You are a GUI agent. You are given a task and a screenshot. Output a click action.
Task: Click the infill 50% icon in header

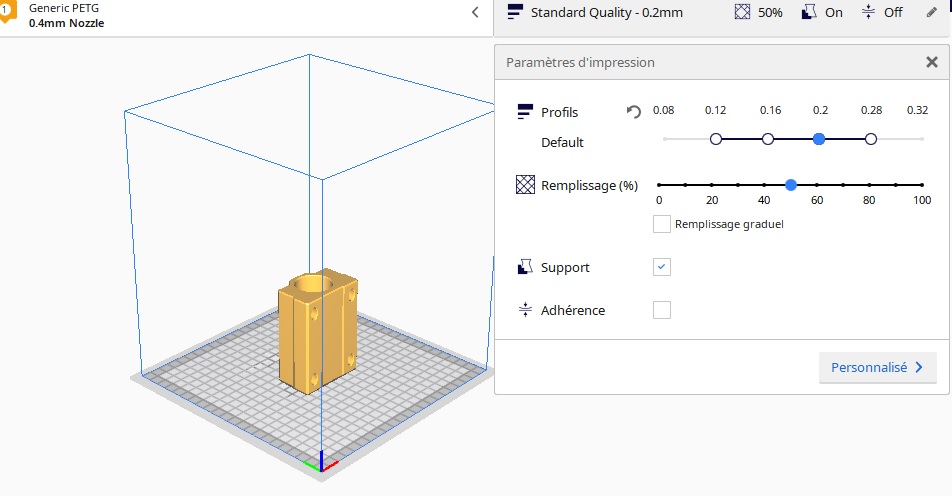742,12
